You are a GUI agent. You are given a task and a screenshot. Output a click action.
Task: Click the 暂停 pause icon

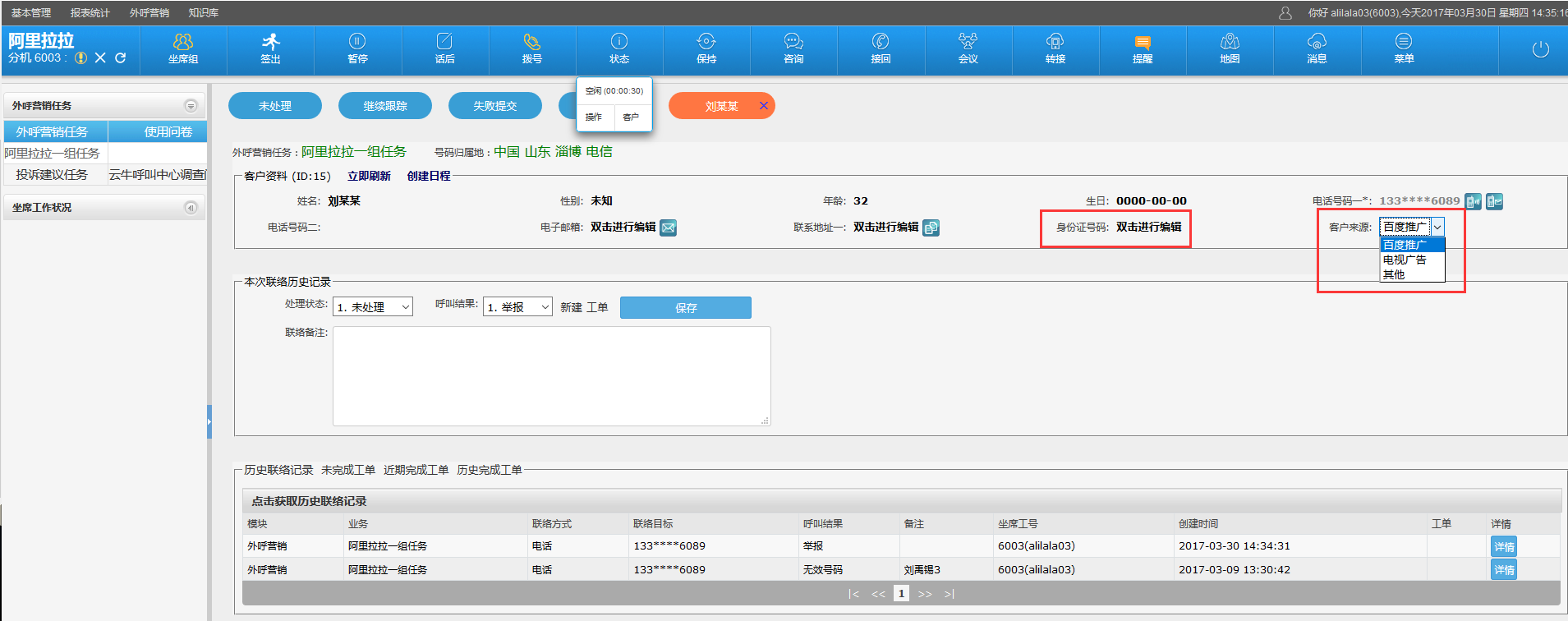tap(357, 48)
